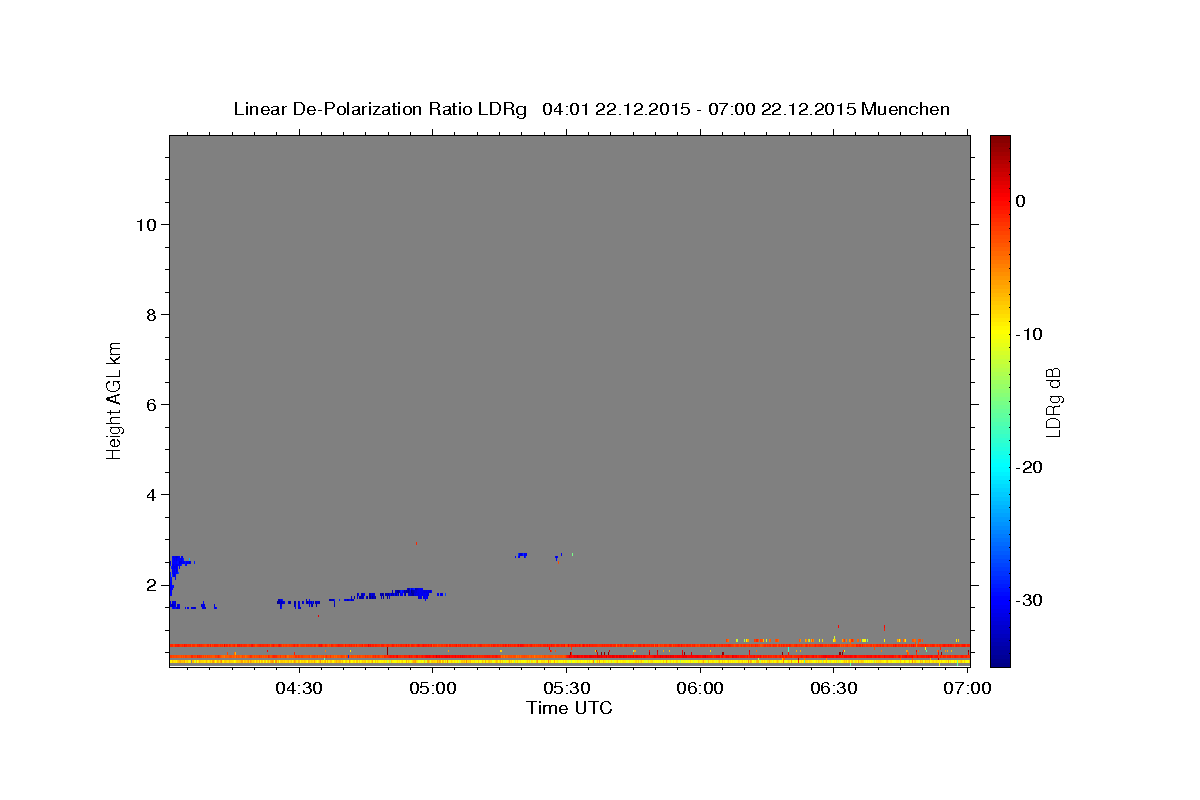Screen dimensions: 1200x800
Task: Click the 'LDRg dB' colorbar label
Action: tap(1053, 402)
